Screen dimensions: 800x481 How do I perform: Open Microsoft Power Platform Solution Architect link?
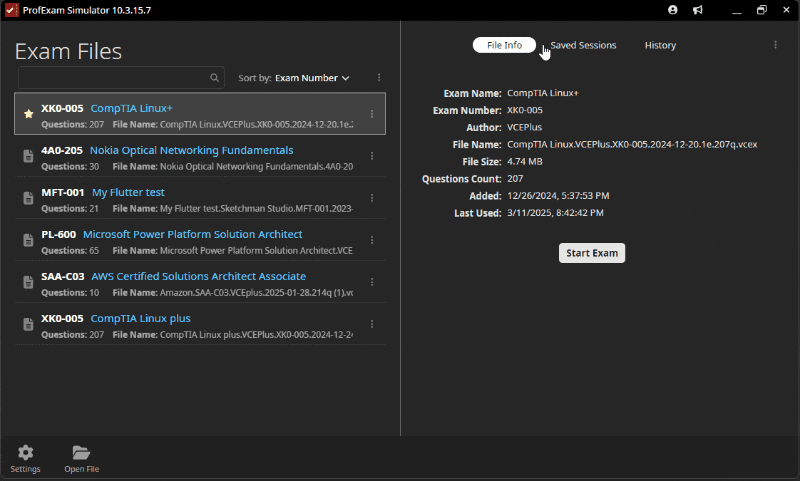point(192,234)
